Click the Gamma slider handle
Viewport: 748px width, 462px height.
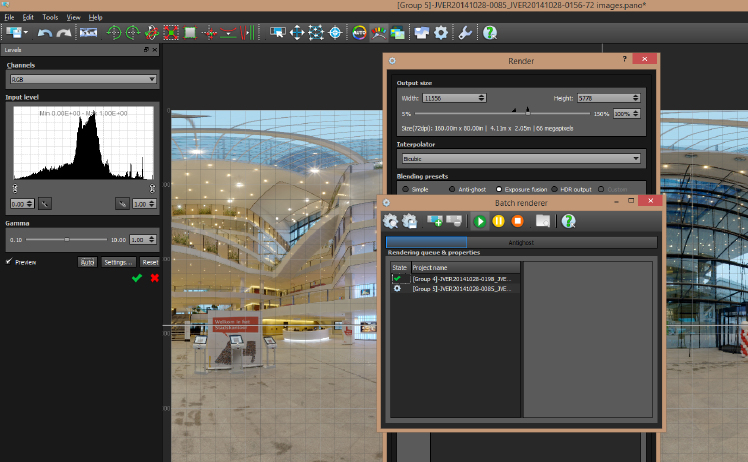click(x=67, y=239)
